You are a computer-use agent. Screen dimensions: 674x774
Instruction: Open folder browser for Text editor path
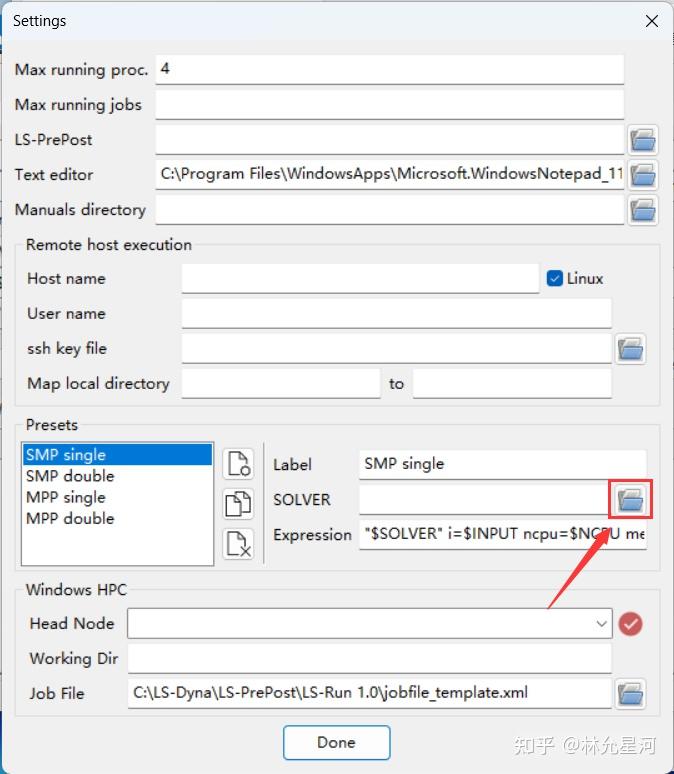coord(642,175)
